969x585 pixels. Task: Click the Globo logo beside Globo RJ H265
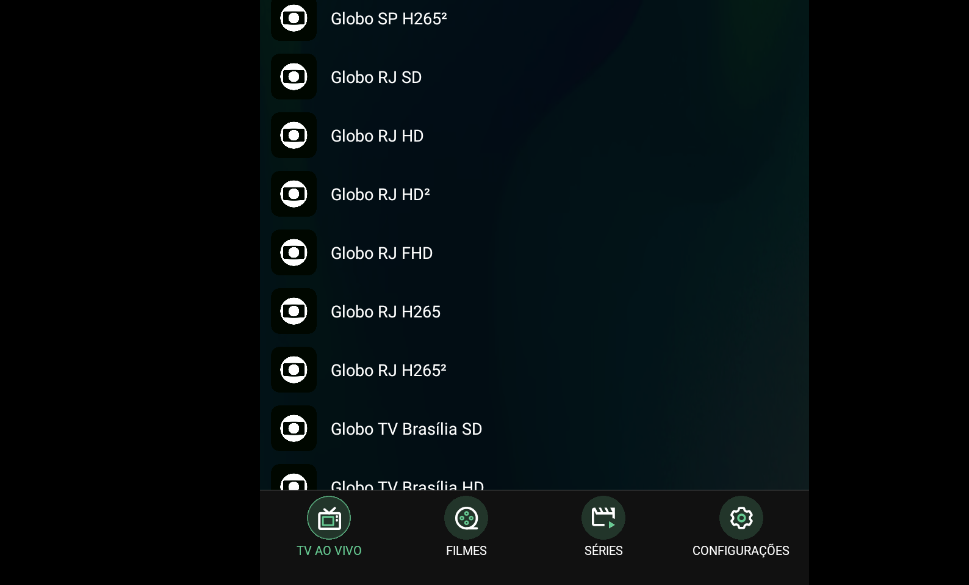(294, 311)
